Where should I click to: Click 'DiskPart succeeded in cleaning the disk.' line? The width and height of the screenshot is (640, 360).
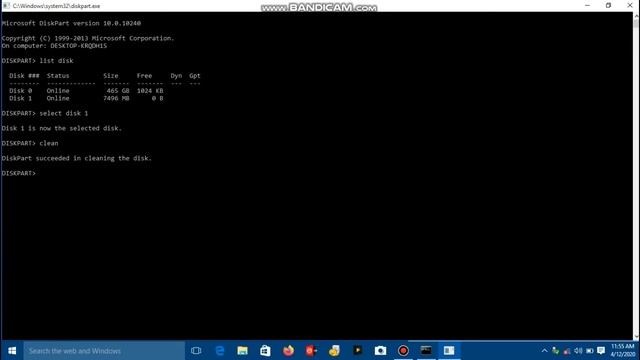pos(77,158)
